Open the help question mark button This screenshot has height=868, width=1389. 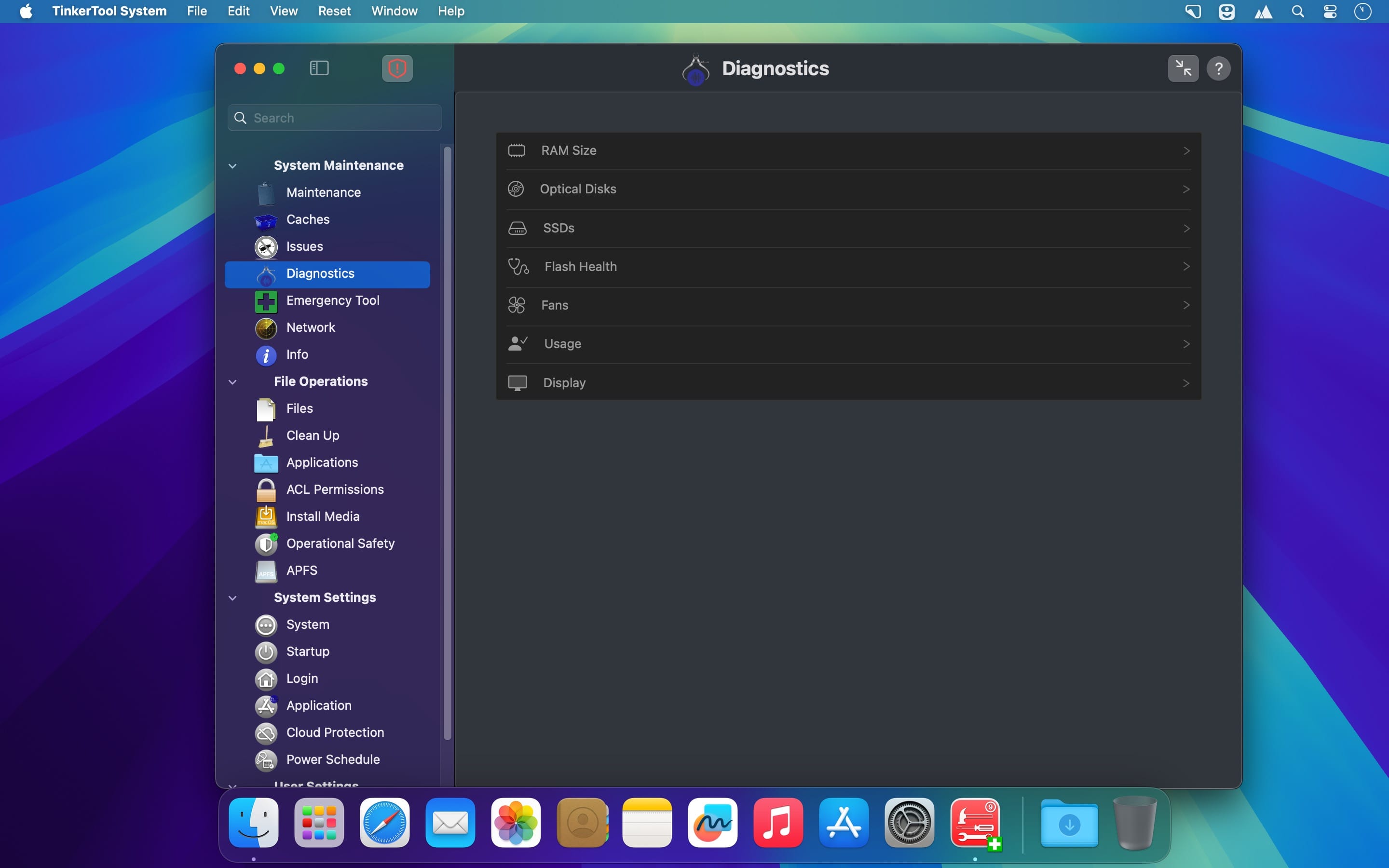click(x=1218, y=68)
